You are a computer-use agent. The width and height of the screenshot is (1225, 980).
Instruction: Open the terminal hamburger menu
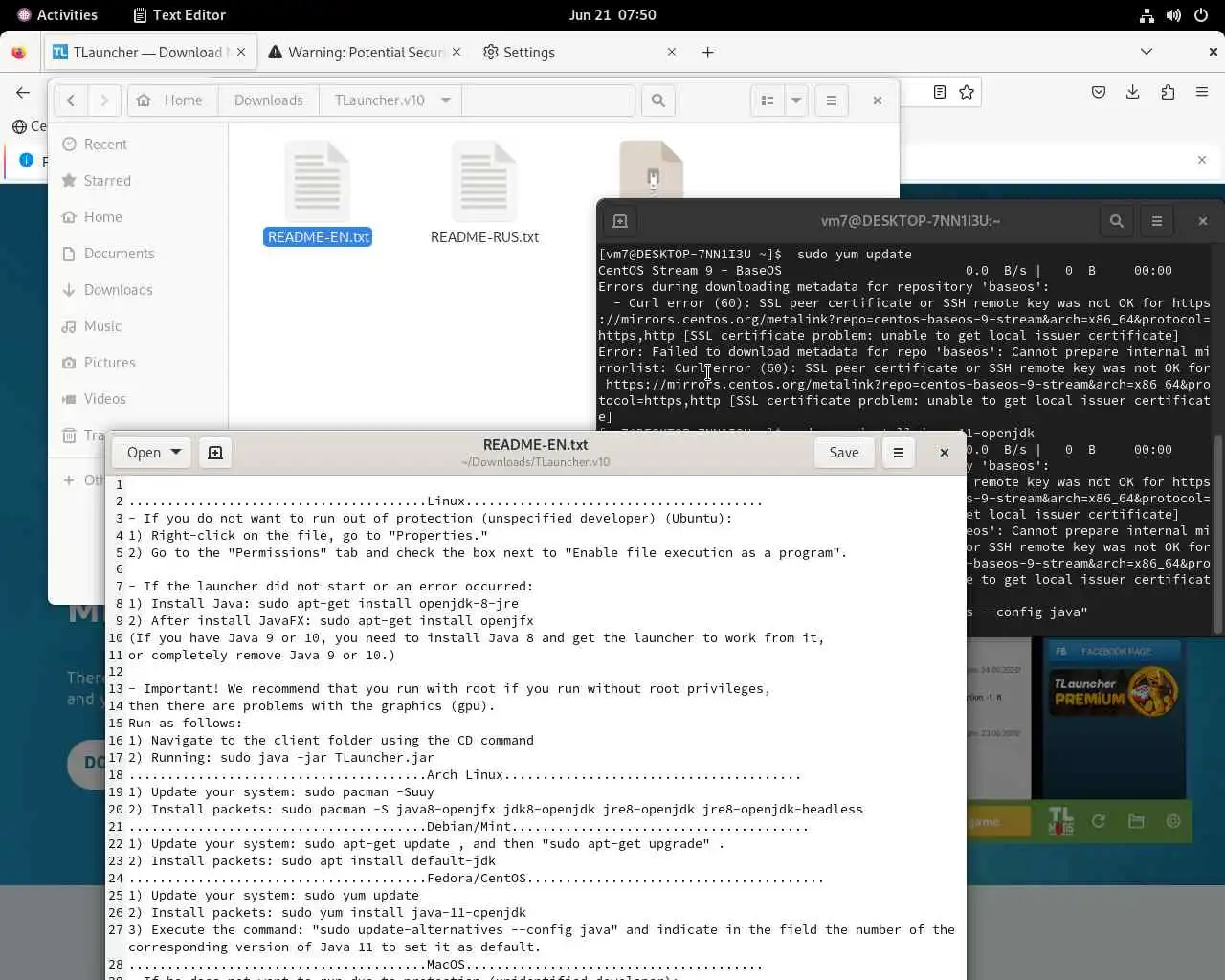[x=1157, y=221]
